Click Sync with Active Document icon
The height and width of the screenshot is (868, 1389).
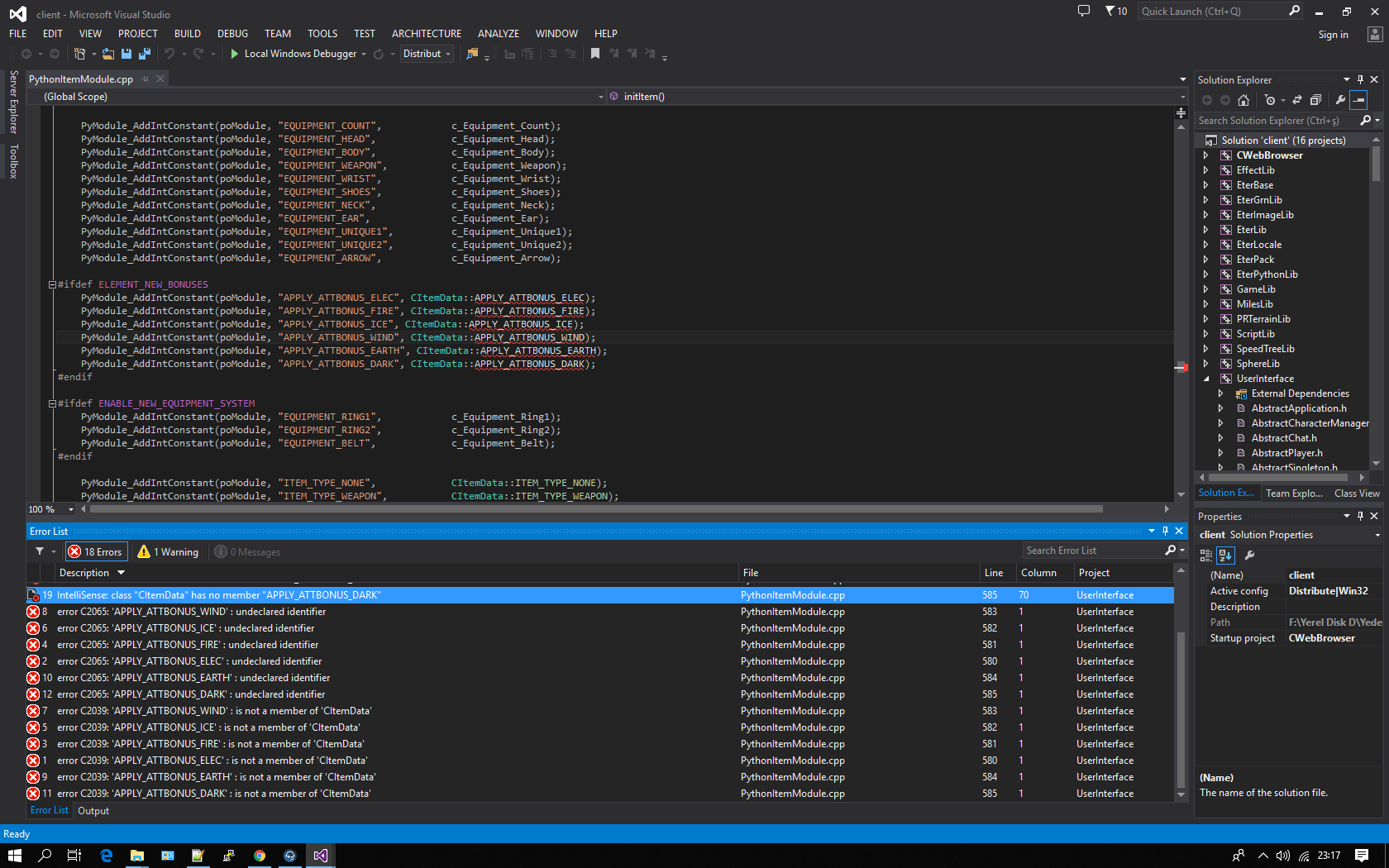click(x=1297, y=100)
